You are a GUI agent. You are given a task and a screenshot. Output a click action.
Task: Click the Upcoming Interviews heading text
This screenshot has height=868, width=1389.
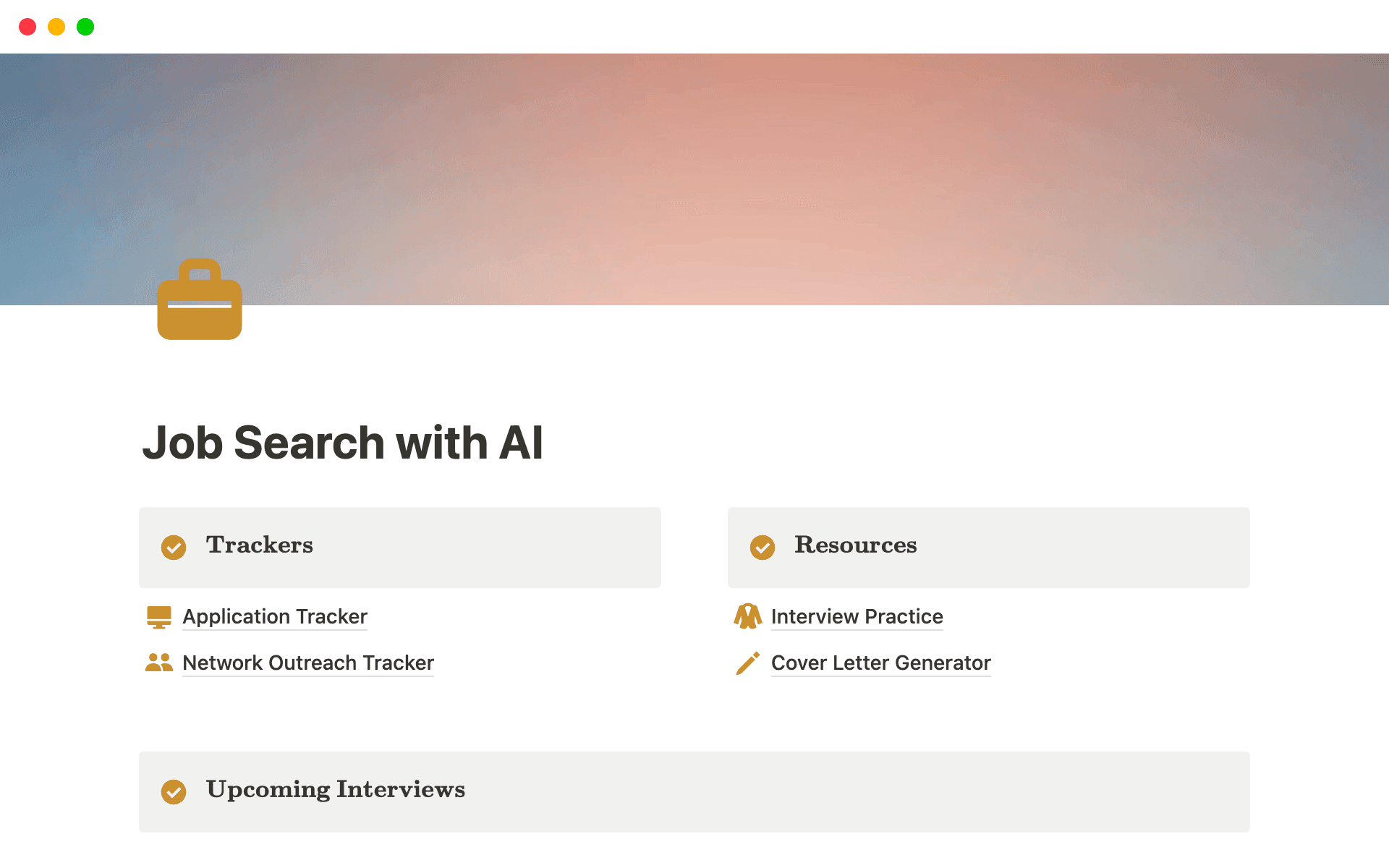coord(336,790)
